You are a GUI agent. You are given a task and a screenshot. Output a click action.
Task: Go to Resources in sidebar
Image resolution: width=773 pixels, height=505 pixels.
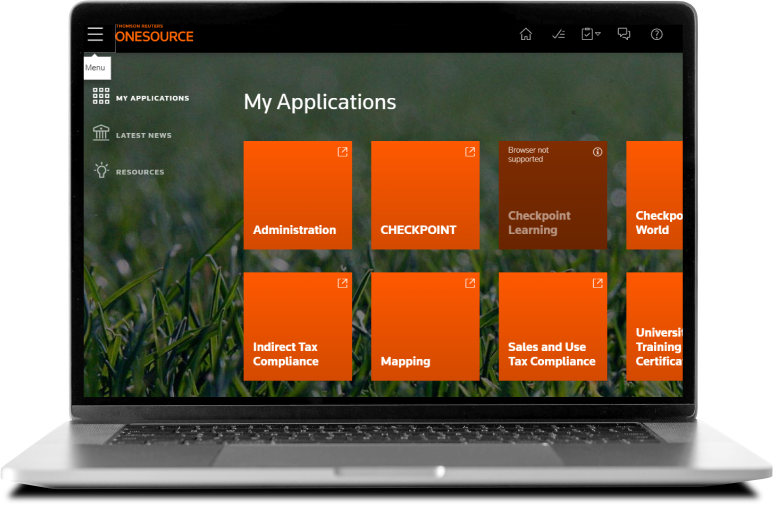pos(140,172)
